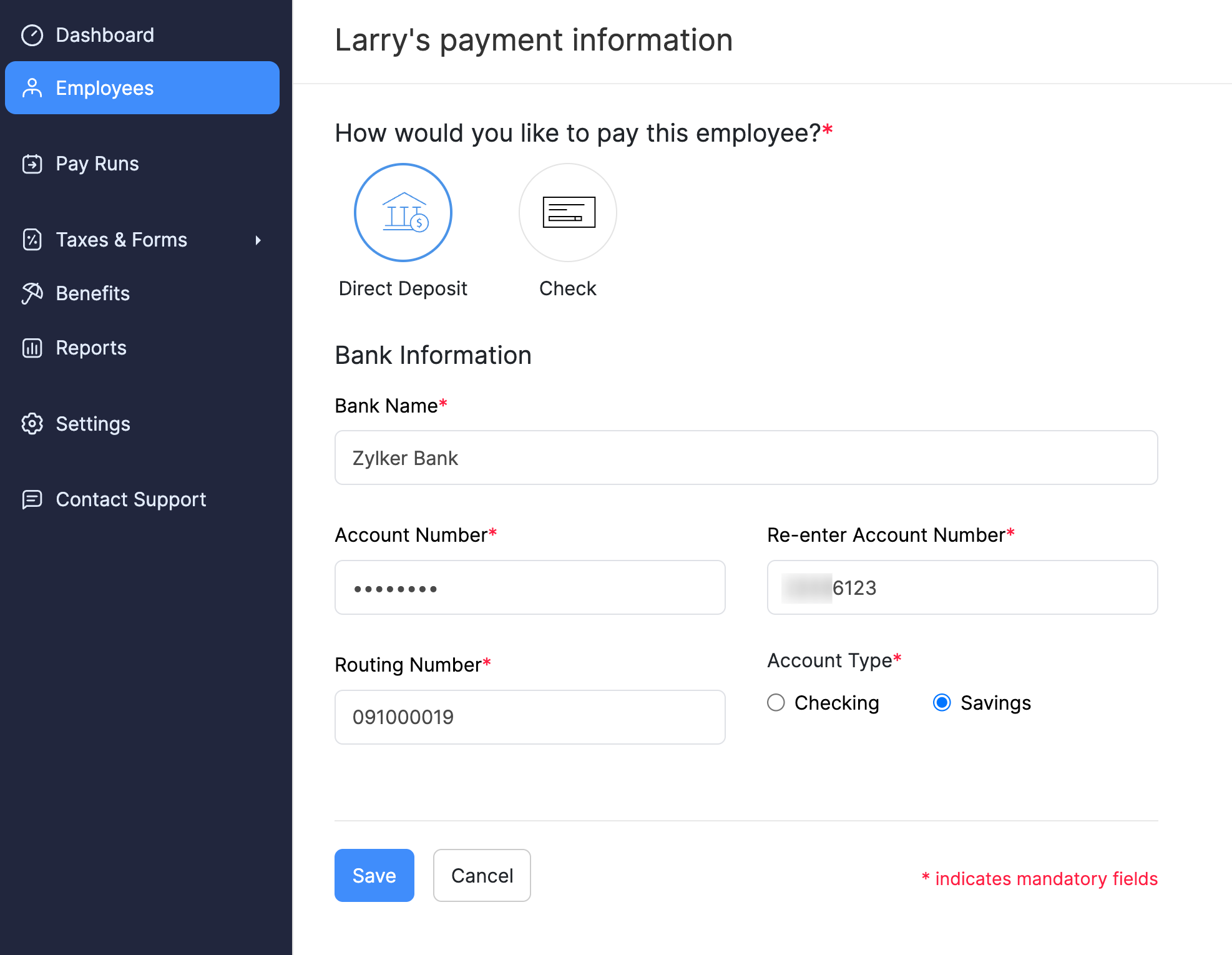1232x955 pixels.
Task: Click the Save button
Action: (374, 875)
